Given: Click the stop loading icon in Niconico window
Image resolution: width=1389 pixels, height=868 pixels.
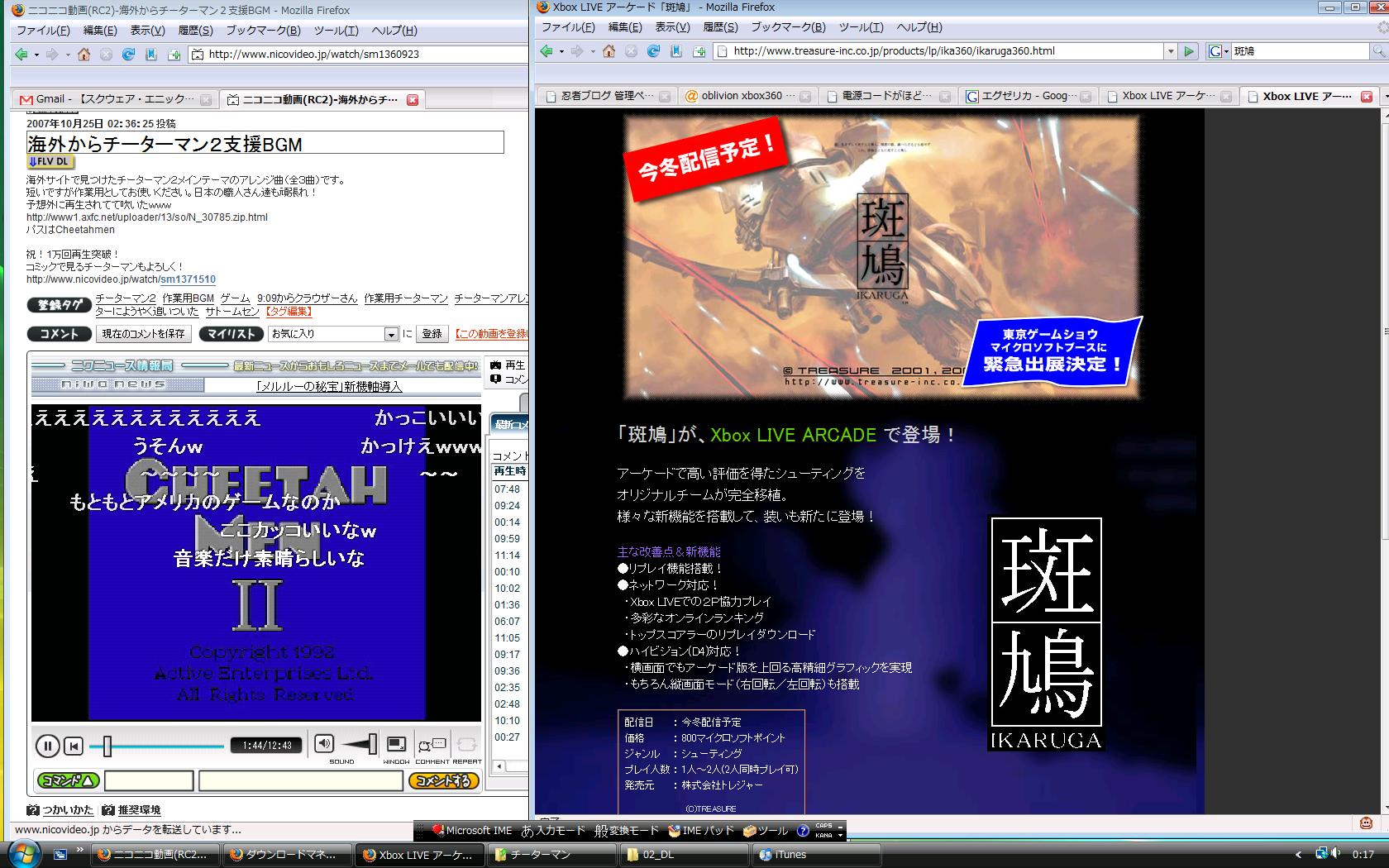Looking at the screenshot, I should coord(106,55).
